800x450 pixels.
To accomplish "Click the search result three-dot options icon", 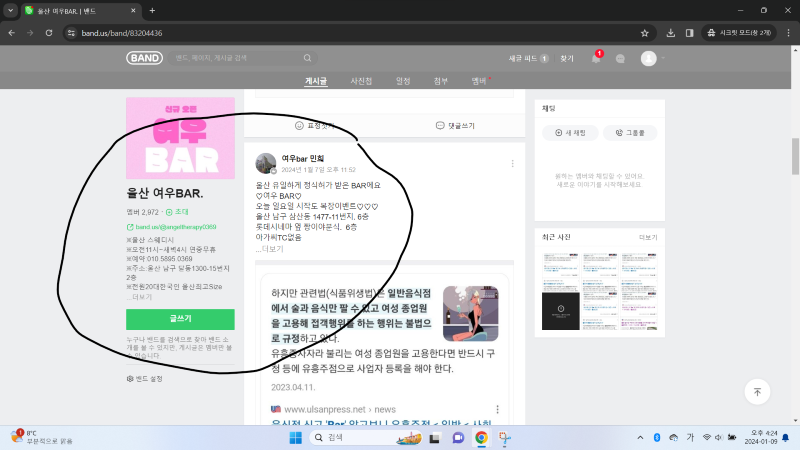I will click(497, 409).
